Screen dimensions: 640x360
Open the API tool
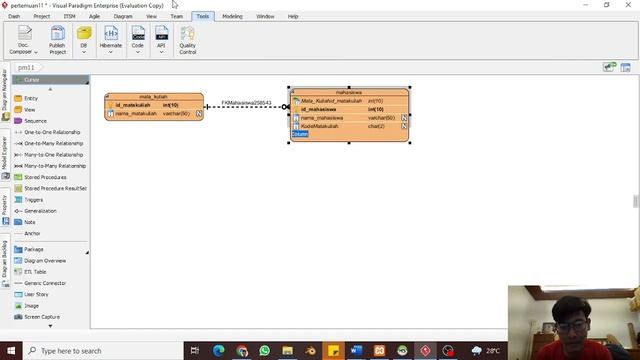point(161,40)
